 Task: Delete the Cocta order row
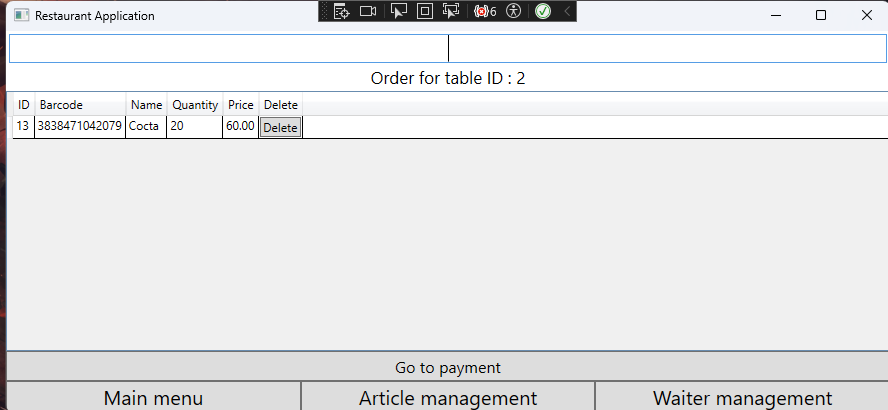(280, 127)
